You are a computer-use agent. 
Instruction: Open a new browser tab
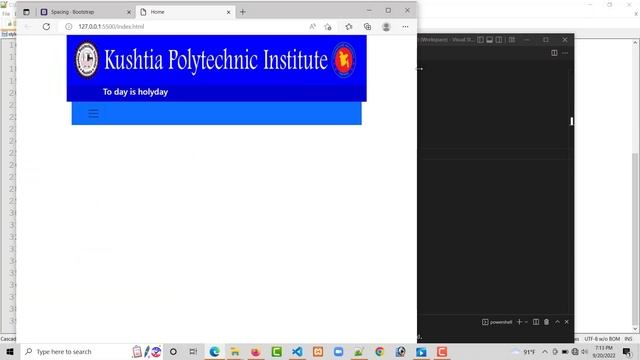[243, 12]
